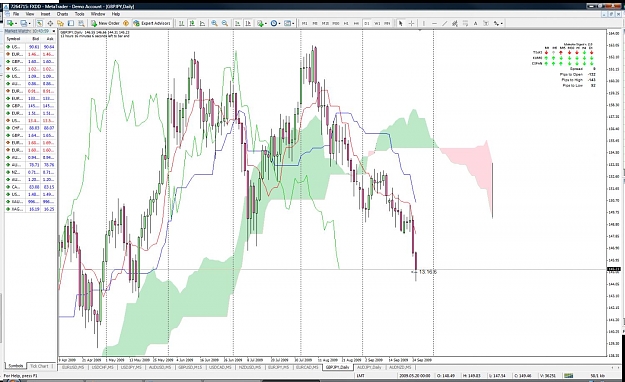Select the Trendline drawing tool
625x382 pixels.
[x=444, y=24]
